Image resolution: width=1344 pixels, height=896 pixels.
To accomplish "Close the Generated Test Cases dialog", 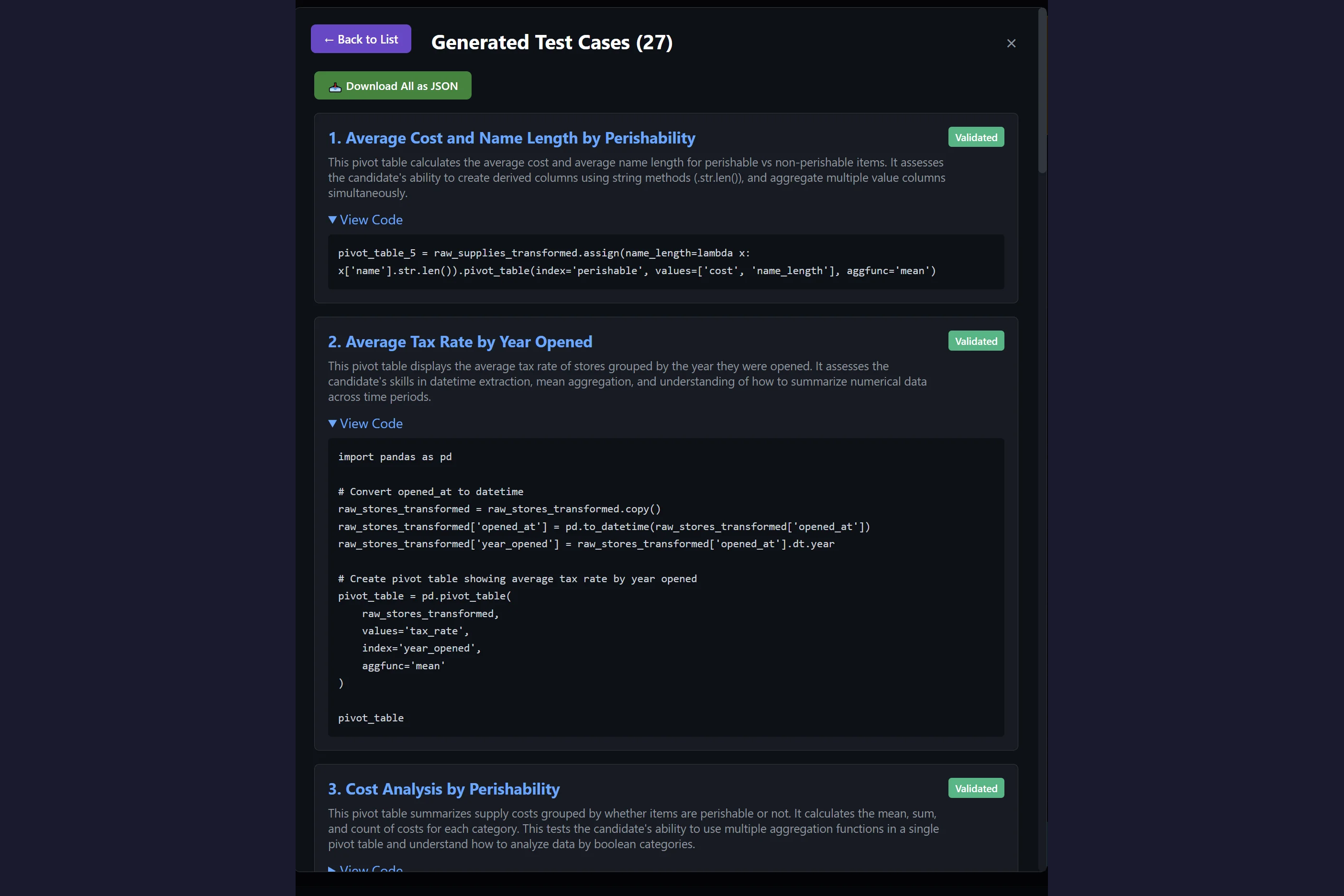I will click(x=1011, y=43).
